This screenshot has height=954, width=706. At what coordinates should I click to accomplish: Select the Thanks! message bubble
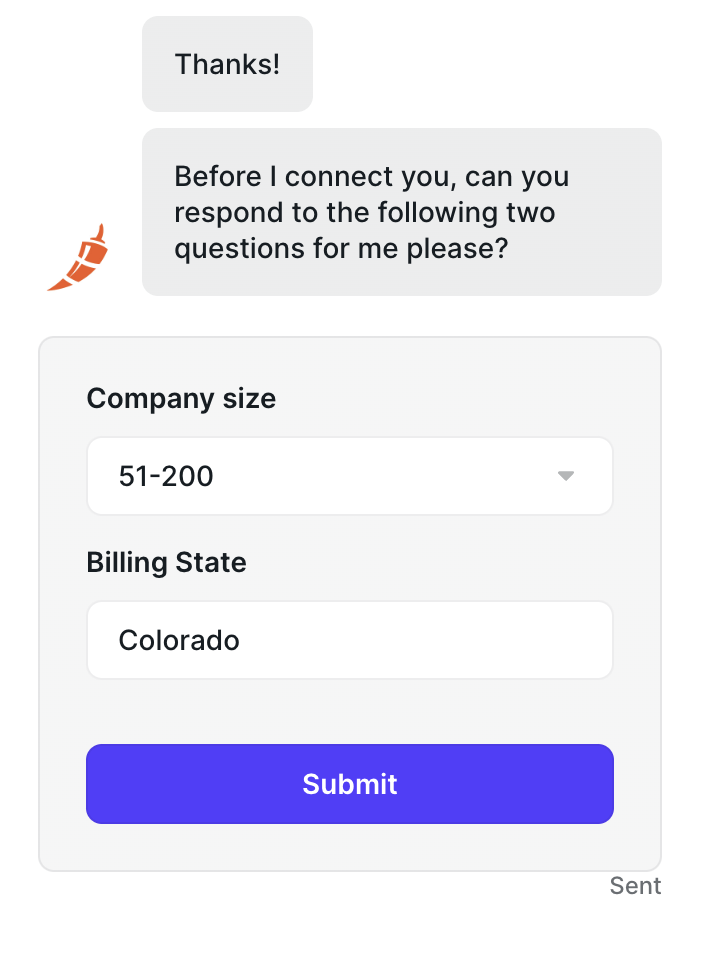[227, 64]
